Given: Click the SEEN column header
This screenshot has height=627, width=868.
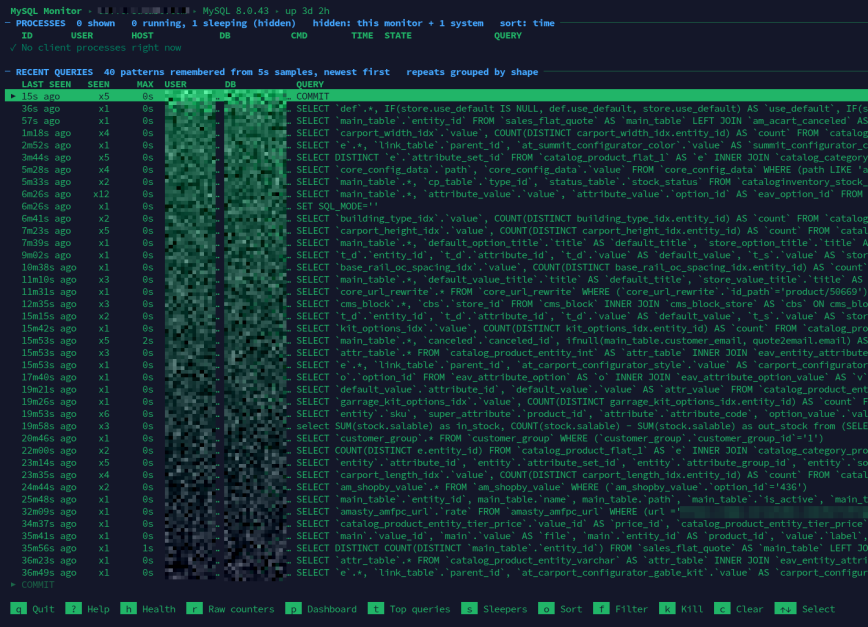Looking at the screenshot, I should tap(98, 84).
